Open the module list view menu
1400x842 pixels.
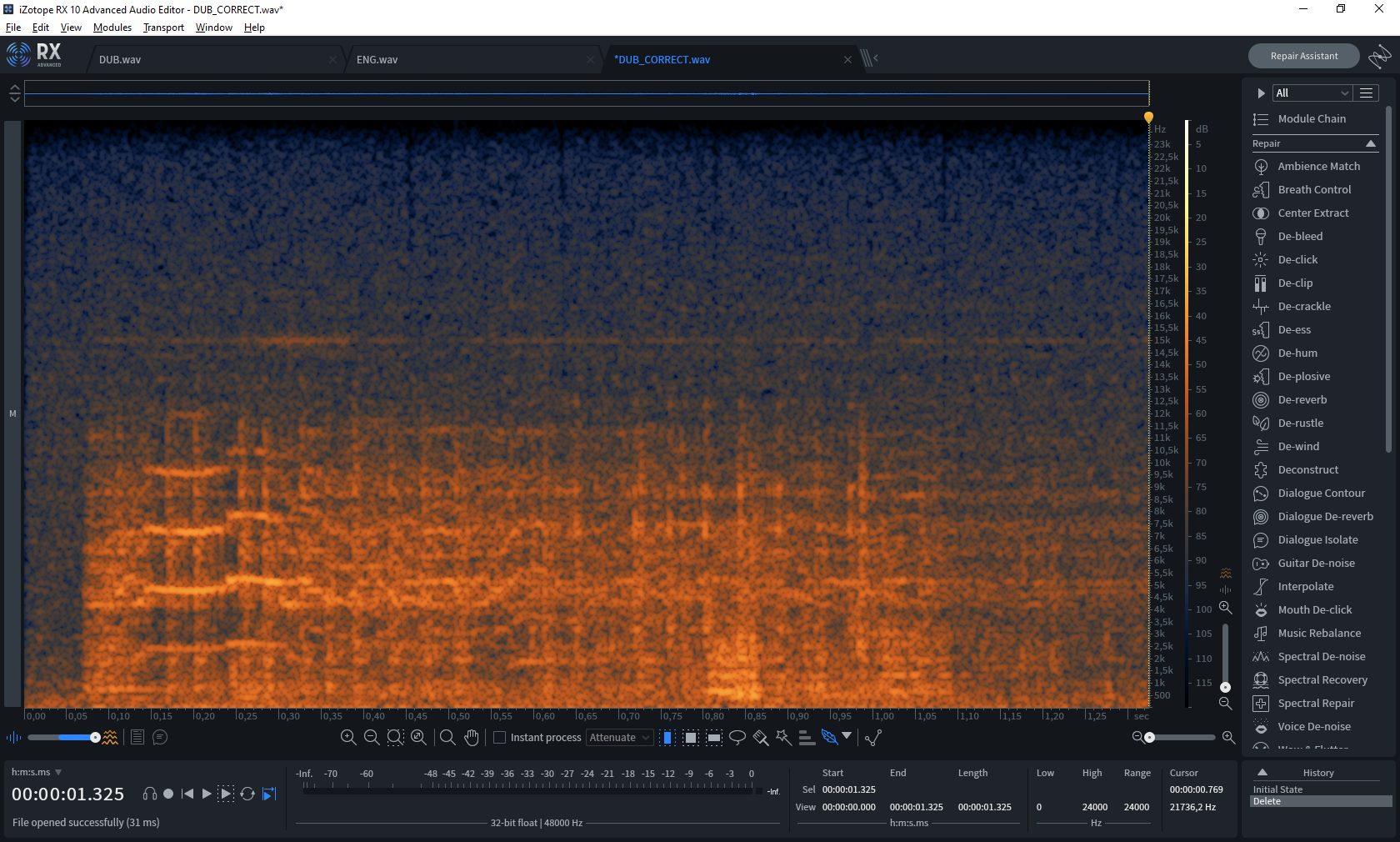[x=1366, y=93]
